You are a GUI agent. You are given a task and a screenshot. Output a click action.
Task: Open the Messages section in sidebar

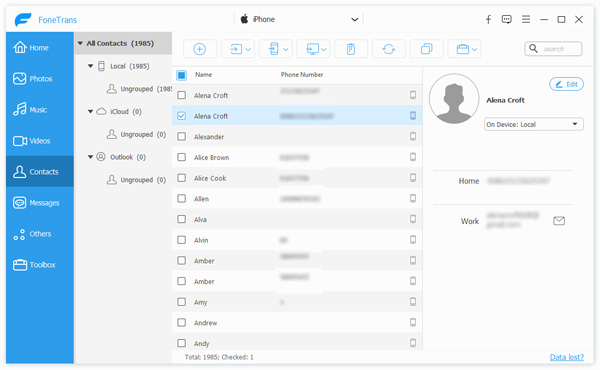40,203
